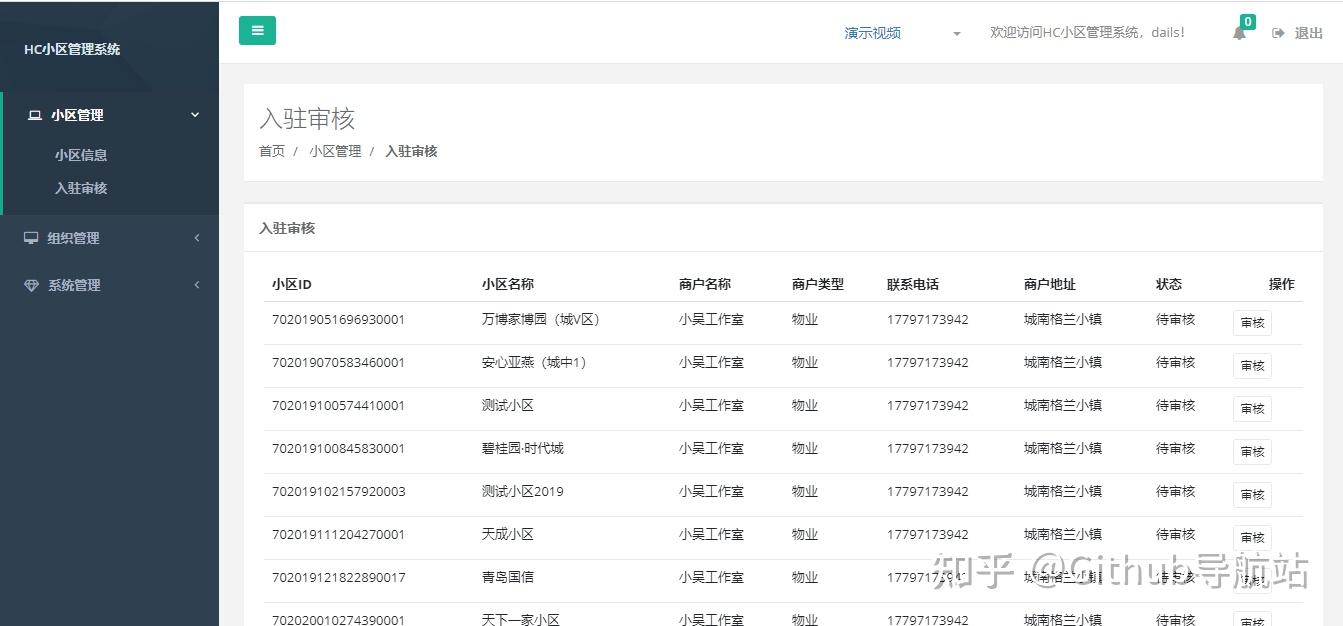Click the notification count badge 0
This screenshot has width=1343, height=626.
click(x=1248, y=22)
